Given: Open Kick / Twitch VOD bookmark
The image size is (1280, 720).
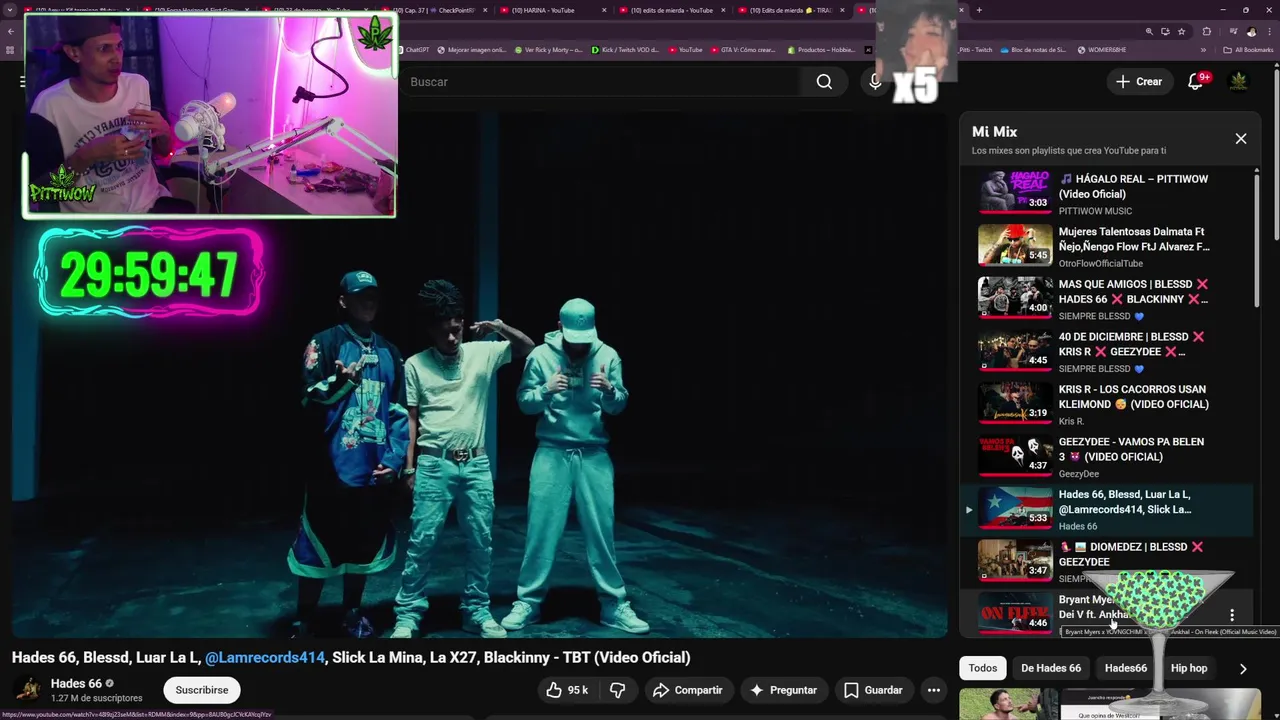Looking at the screenshot, I should 625,49.
